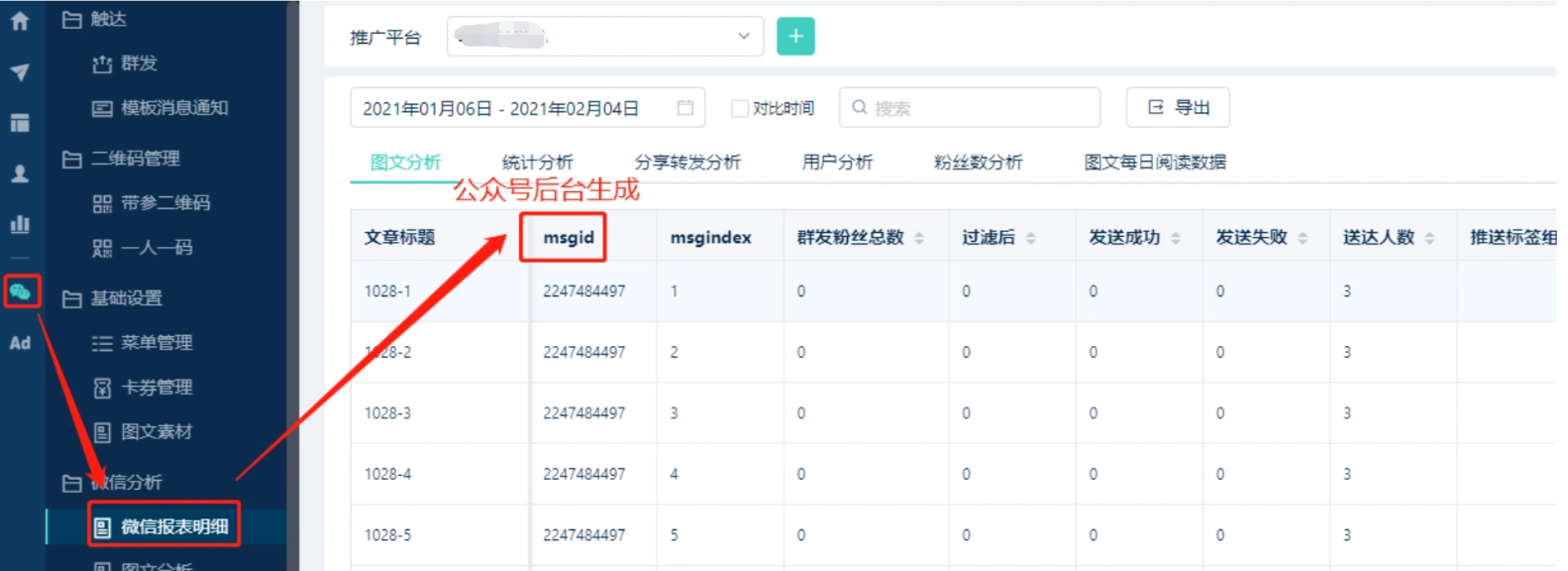The image size is (1568, 571).
Task: Open the Ad section in left rail
Action: point(20,343)
